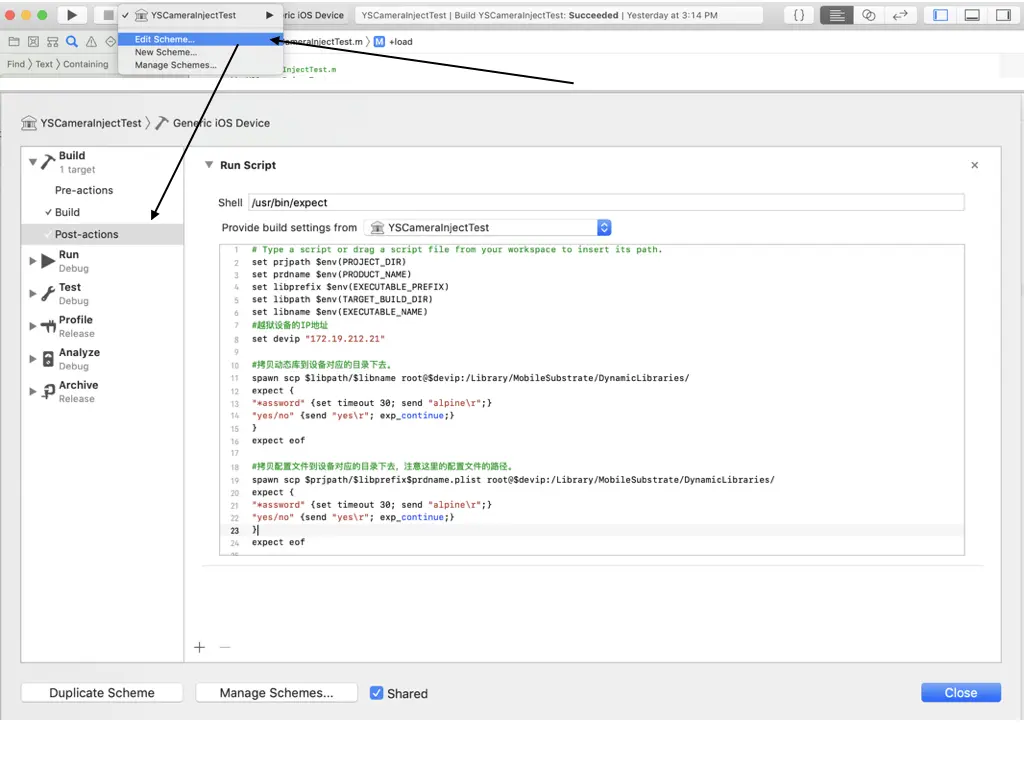Open the Source Control navigator icon
The width and height of the screenshot is (1024, 768).
pos(33,42)
